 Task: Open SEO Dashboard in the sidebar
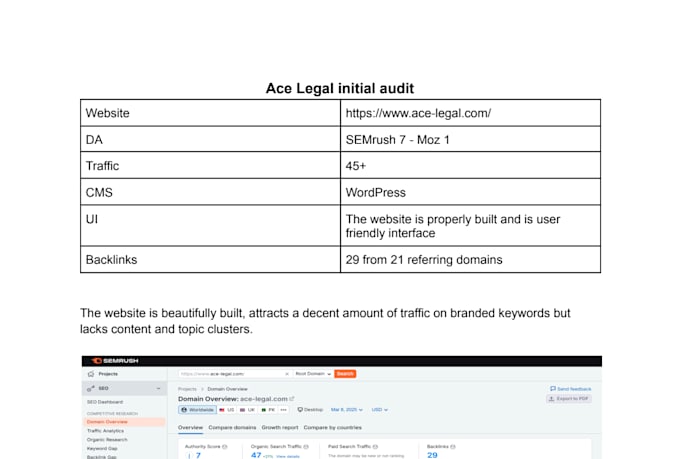pyautogui.click(x=105, y=402)
